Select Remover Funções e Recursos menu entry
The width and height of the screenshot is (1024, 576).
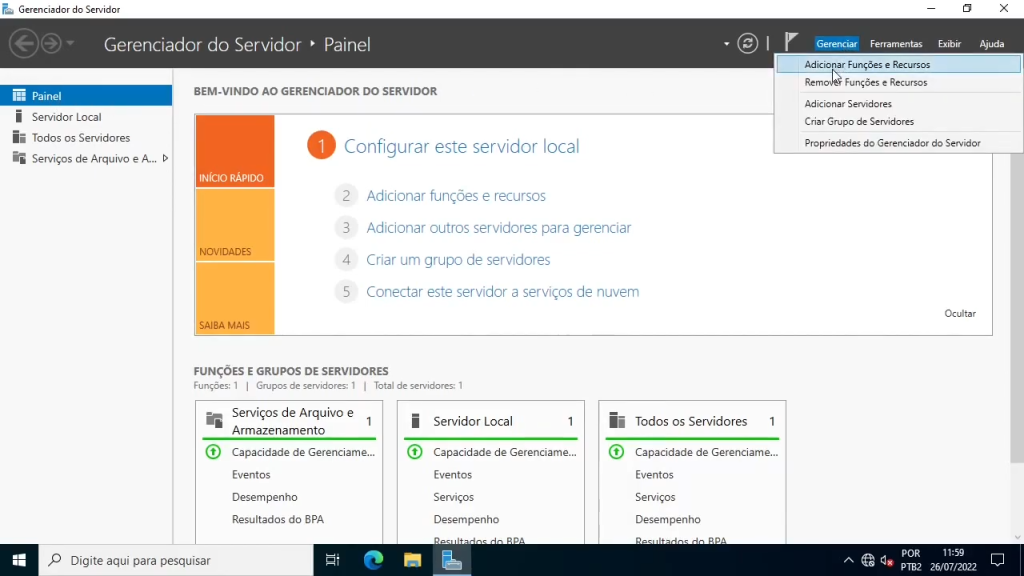[899, 82]
